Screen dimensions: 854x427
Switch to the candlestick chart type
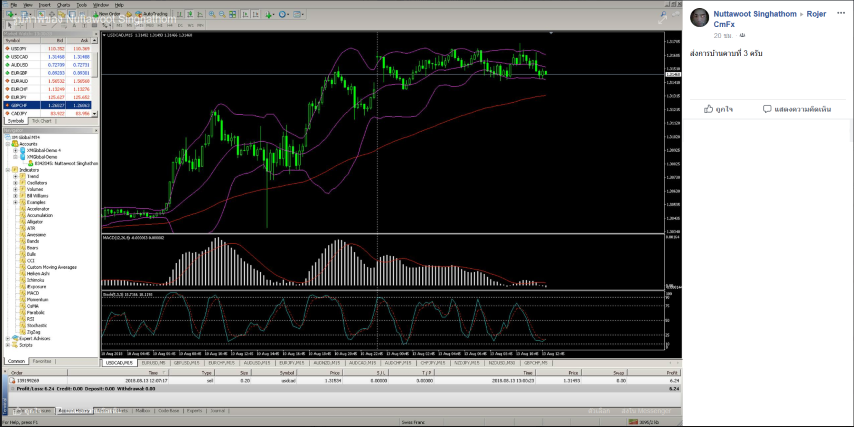pos(190,14)
